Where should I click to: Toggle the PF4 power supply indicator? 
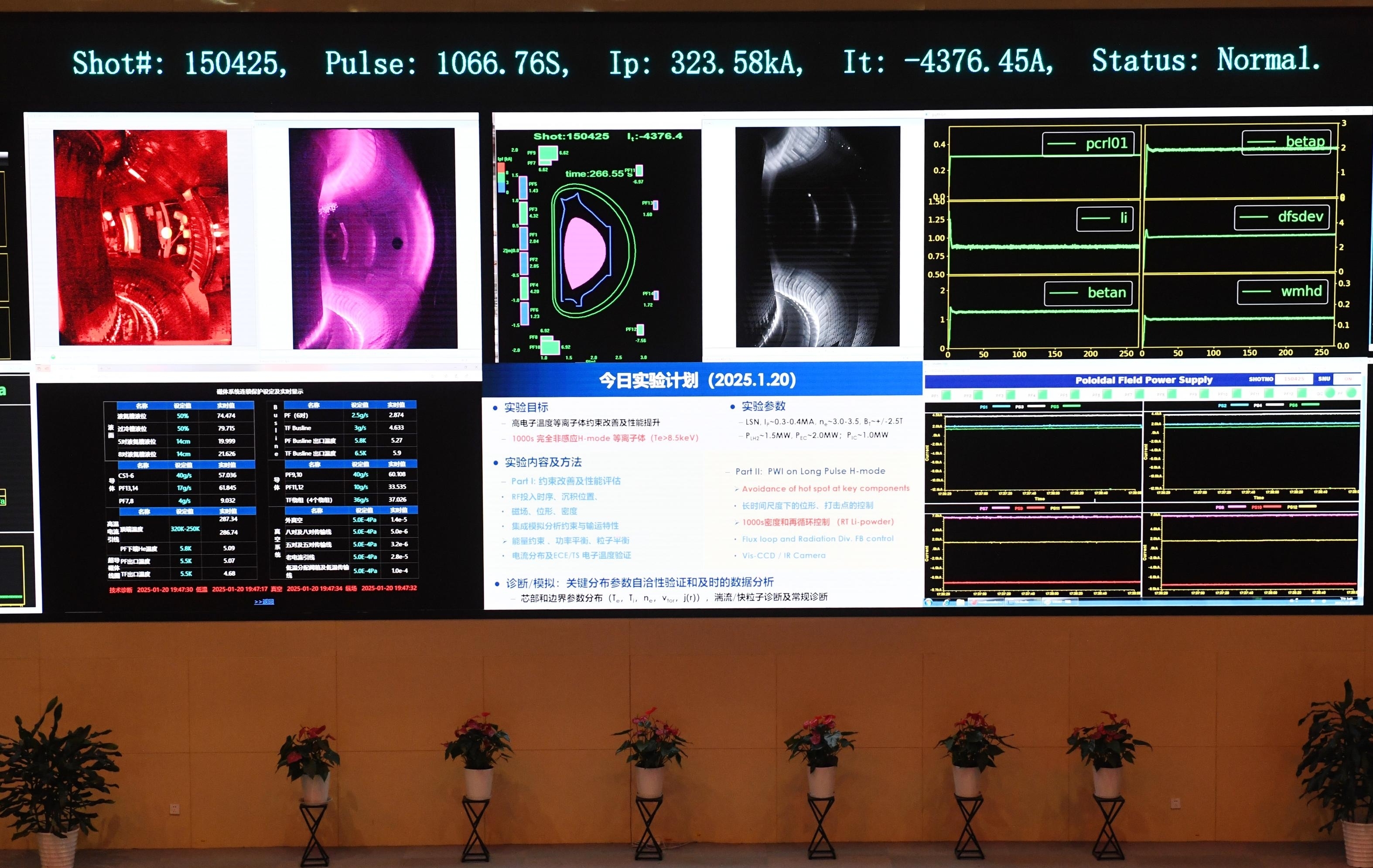pos(1043,395)
